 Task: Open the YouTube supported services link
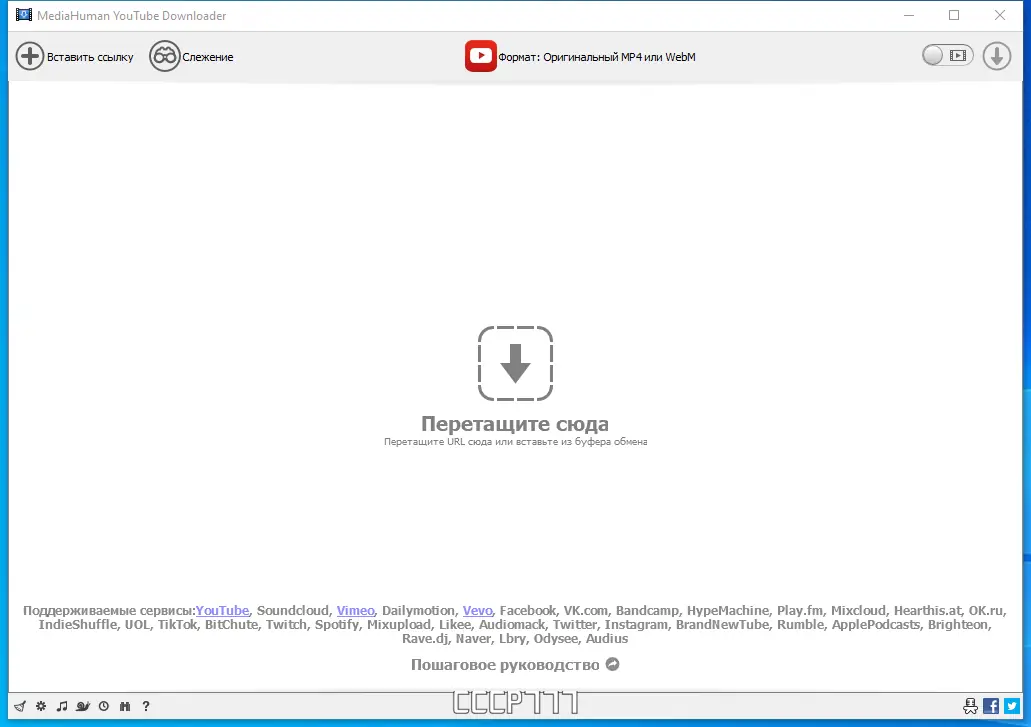(x=222, y=610)
